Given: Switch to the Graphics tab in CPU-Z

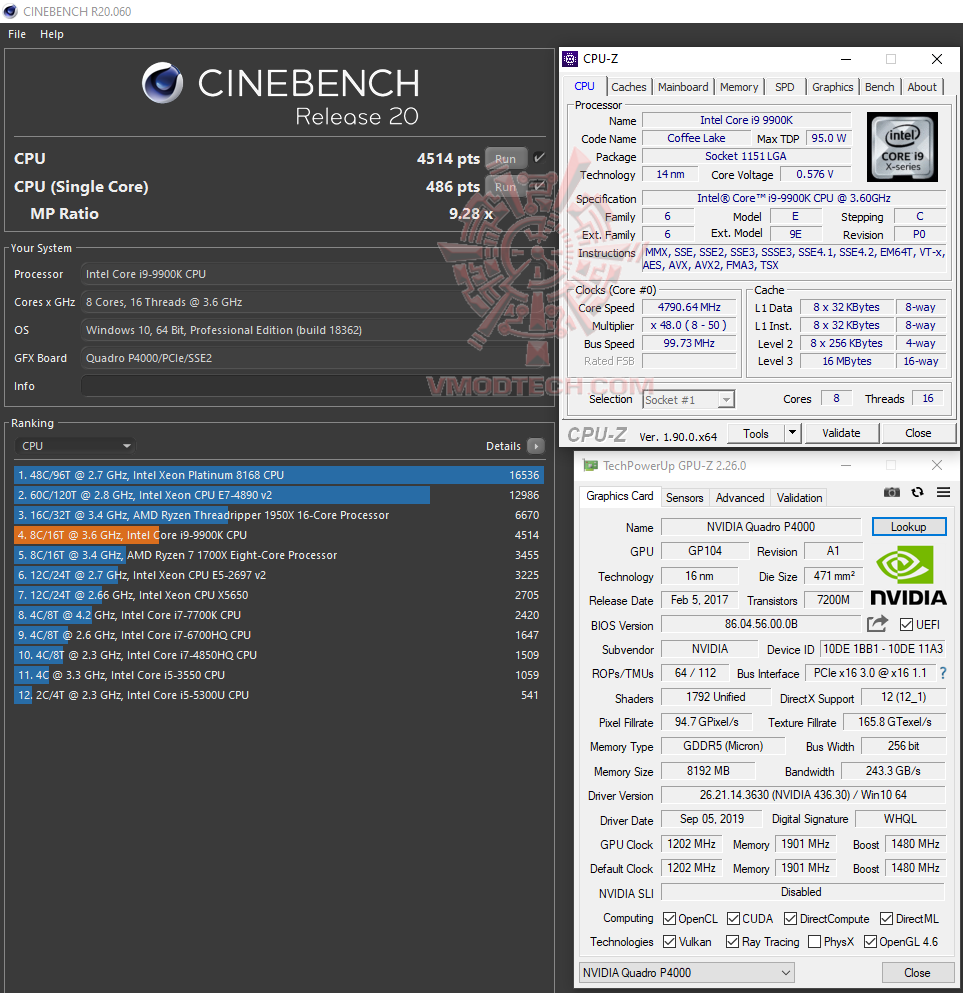Looking at the screenshot, I should coord(833,87).
